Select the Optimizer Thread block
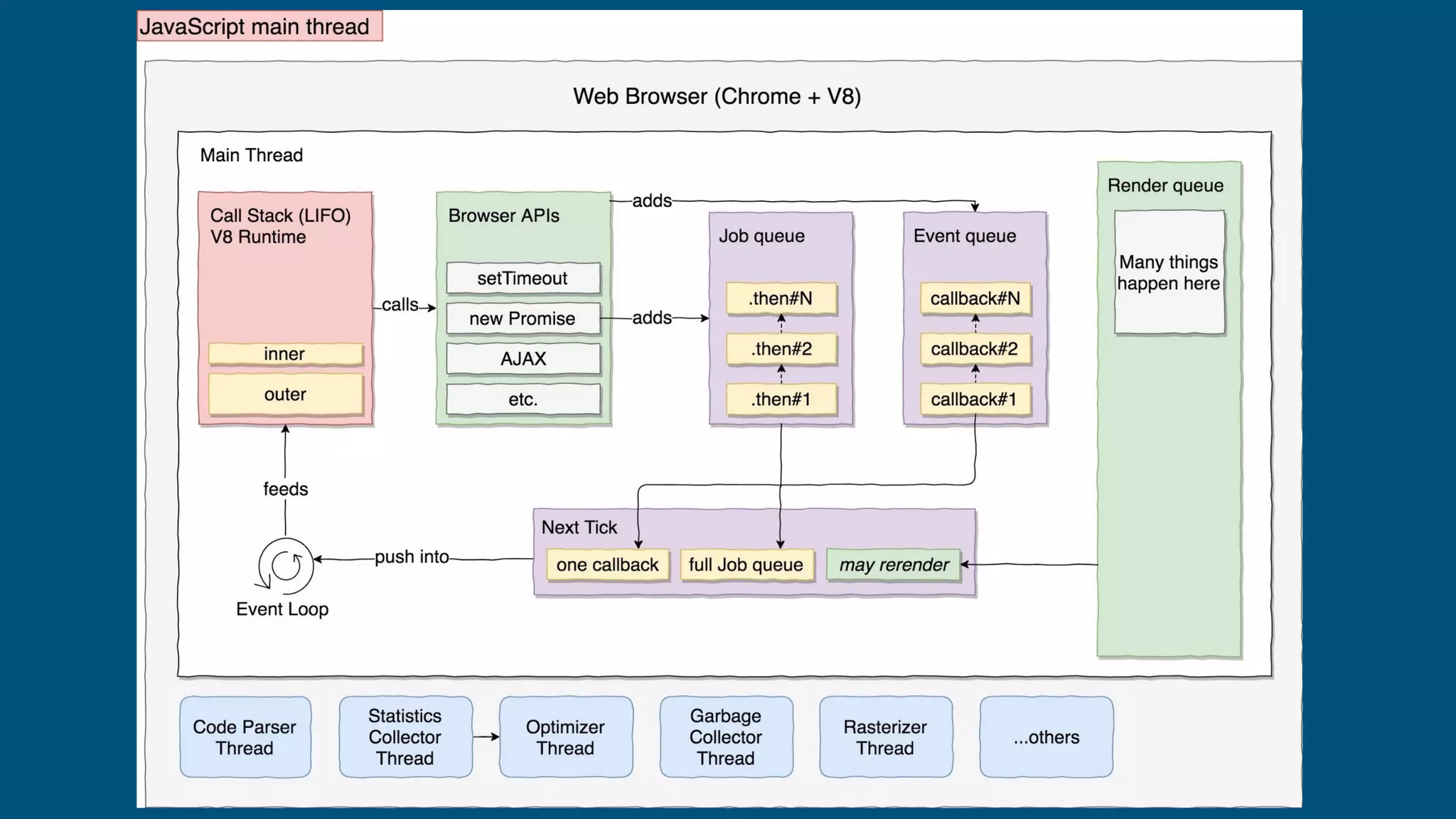This screenshot has width=1456, height=819. click(x=565, y=737)
